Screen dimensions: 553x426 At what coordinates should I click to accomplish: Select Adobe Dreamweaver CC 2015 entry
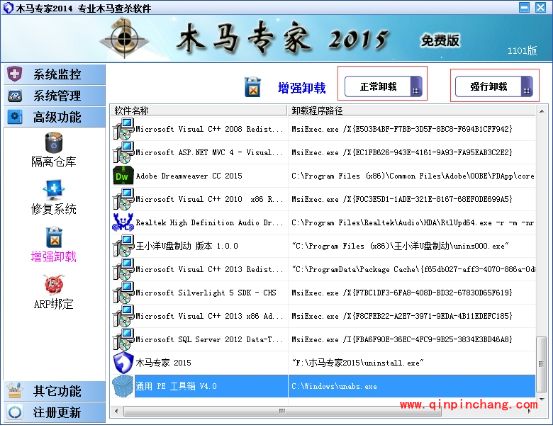(x=189, y=176)
